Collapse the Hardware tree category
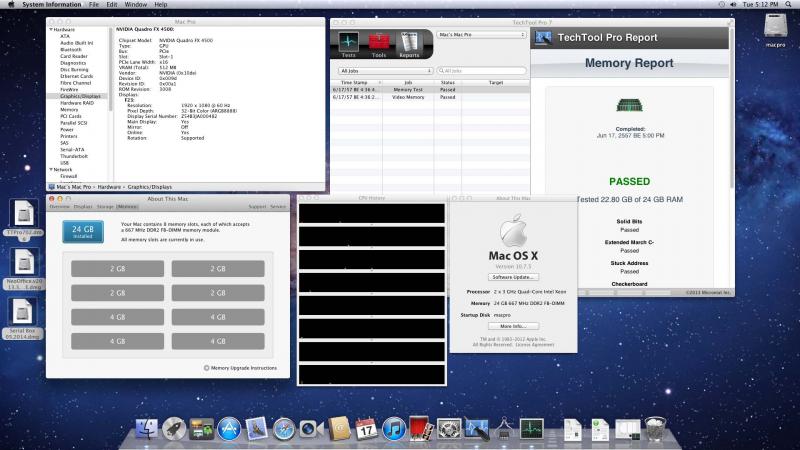The width and height of the screenshot is (800, 450). (x=50, y=30)
